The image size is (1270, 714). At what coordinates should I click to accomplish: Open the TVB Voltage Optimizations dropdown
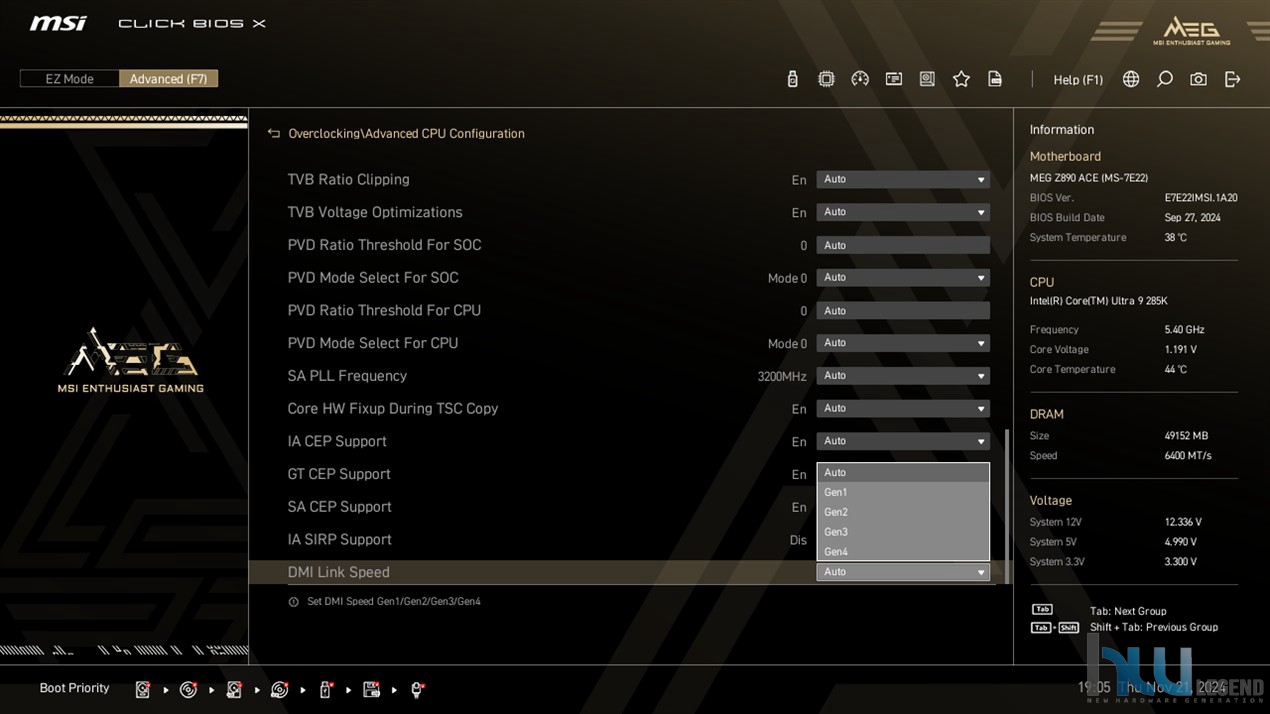[903, 212]
